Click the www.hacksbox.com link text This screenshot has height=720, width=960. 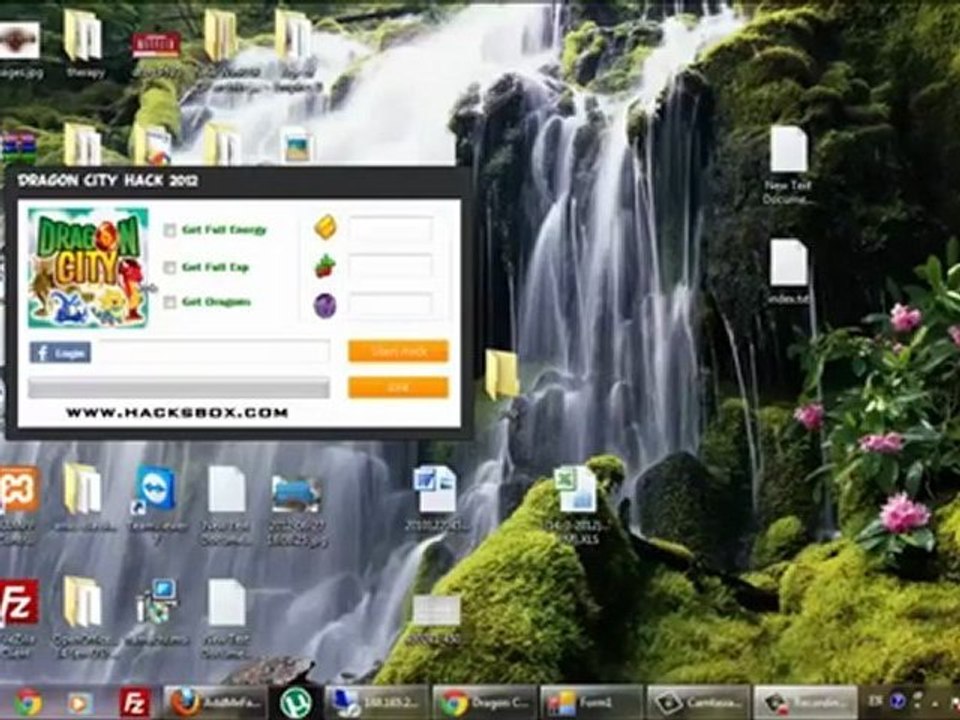coord(177,413)
